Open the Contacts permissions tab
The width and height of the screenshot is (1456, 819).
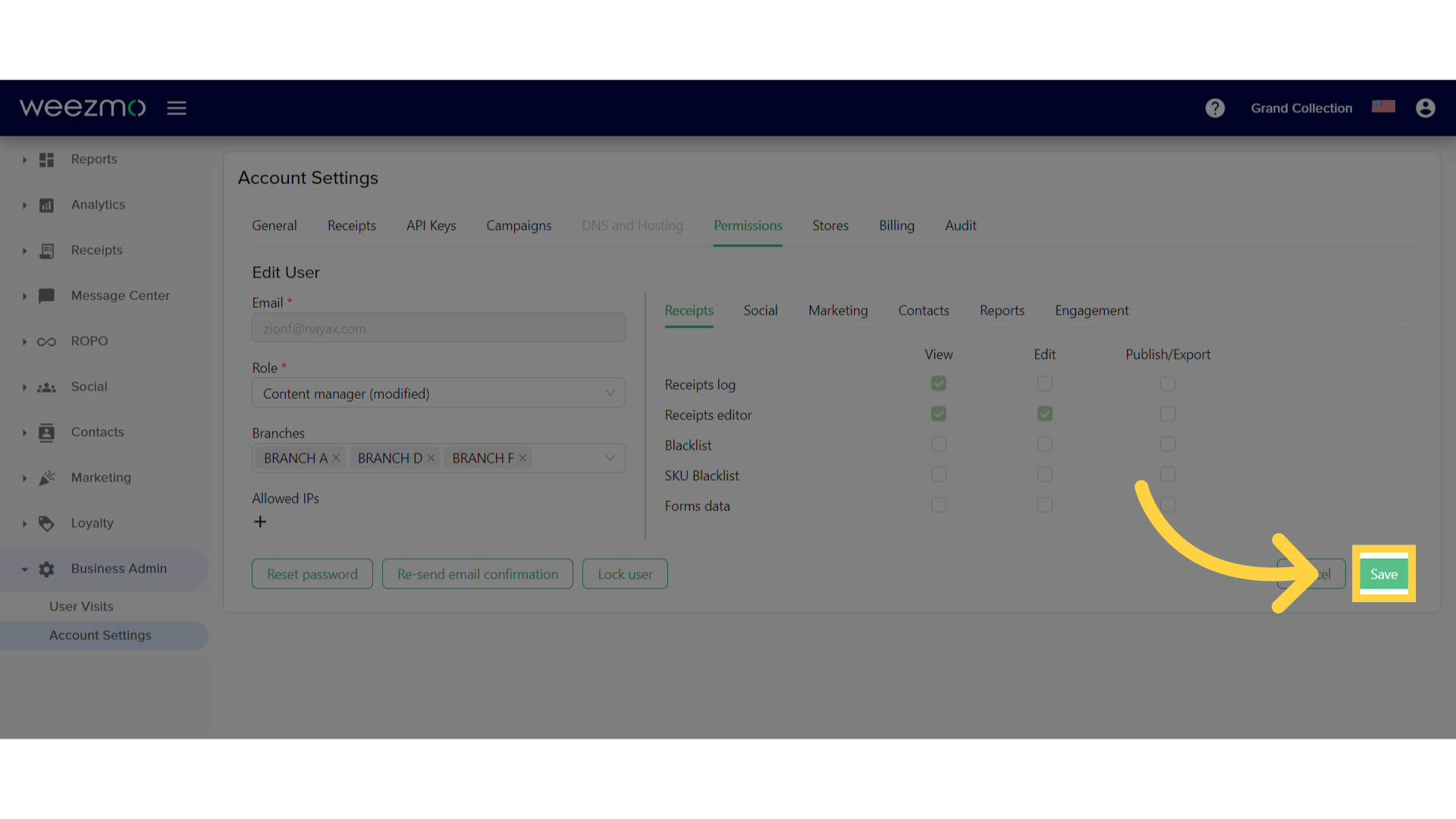924,311
